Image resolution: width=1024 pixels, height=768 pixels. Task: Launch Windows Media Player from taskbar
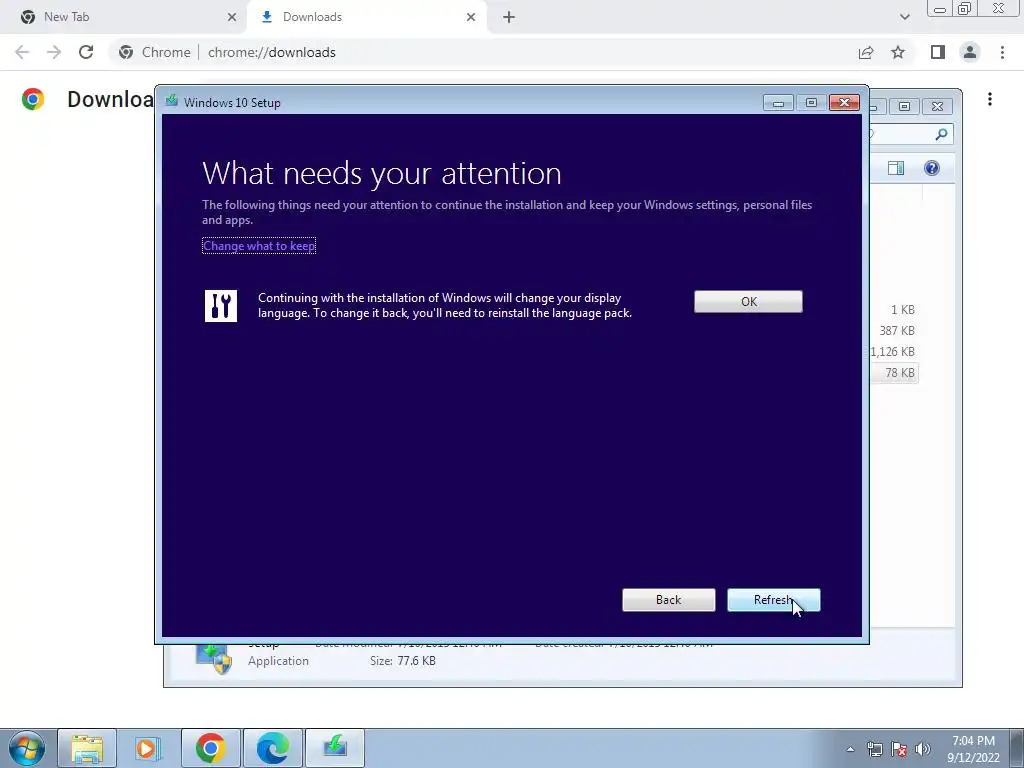(x=148, y=748)
